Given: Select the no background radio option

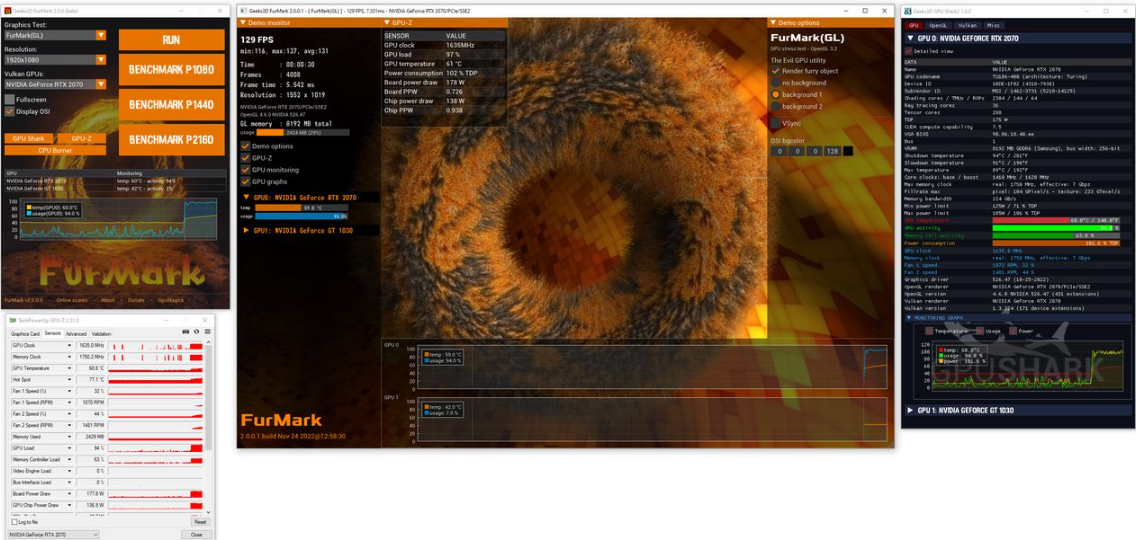Looking at the screenshot, I should point(776,83).
